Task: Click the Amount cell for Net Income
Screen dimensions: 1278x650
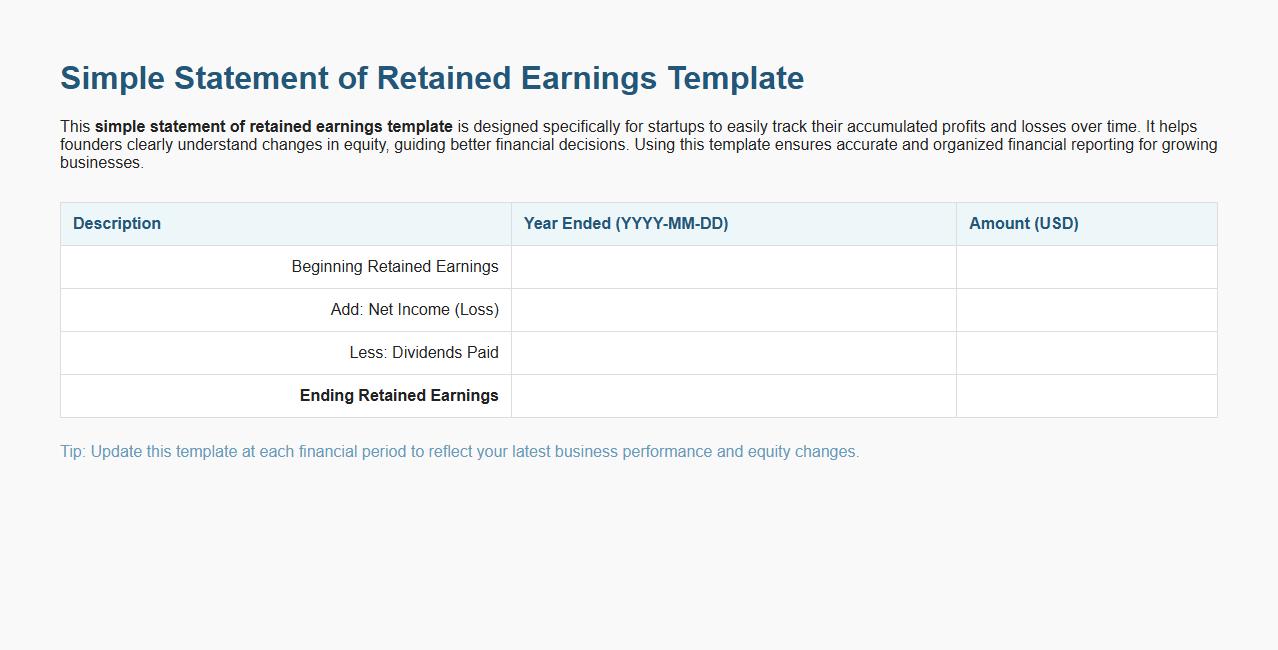Action: (1086, 309)
